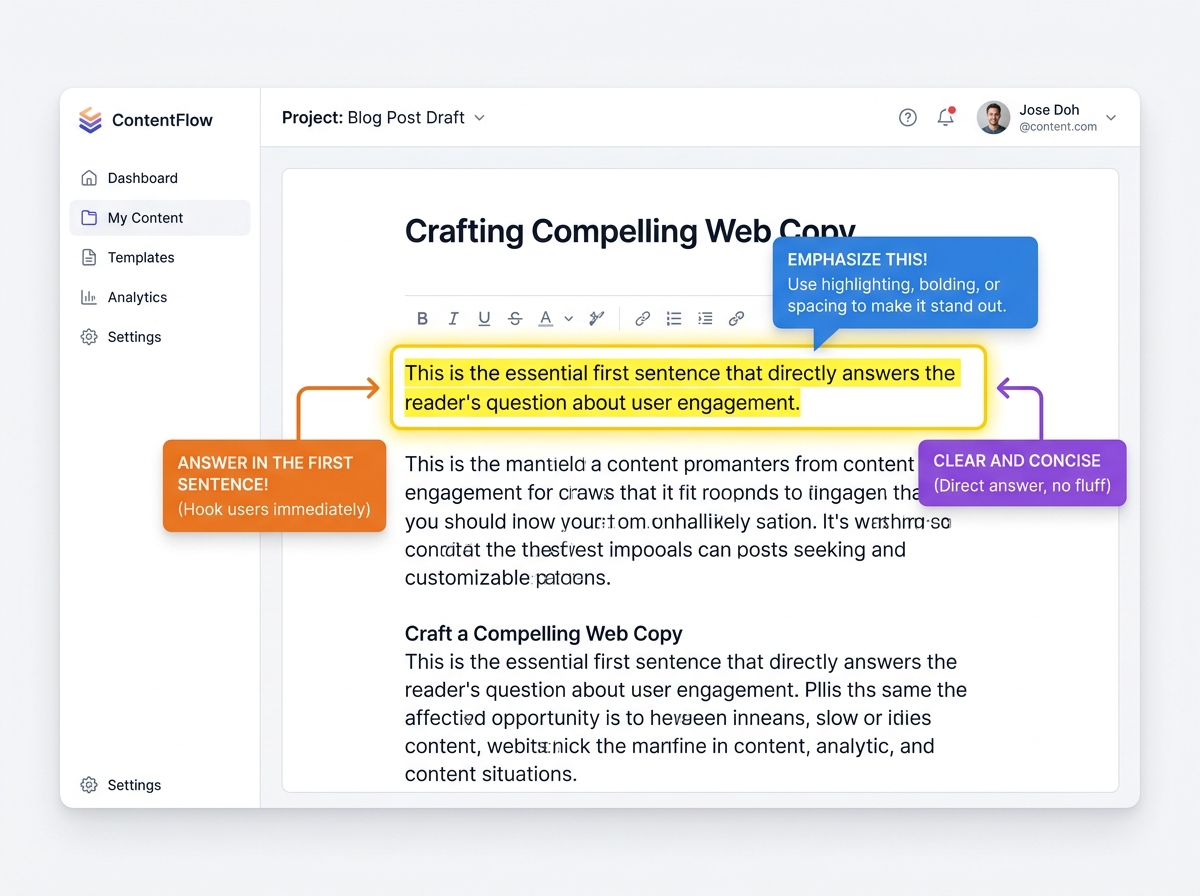
Task: Click the yellow highlighted first sentence
Action: [x=681, y=388]
